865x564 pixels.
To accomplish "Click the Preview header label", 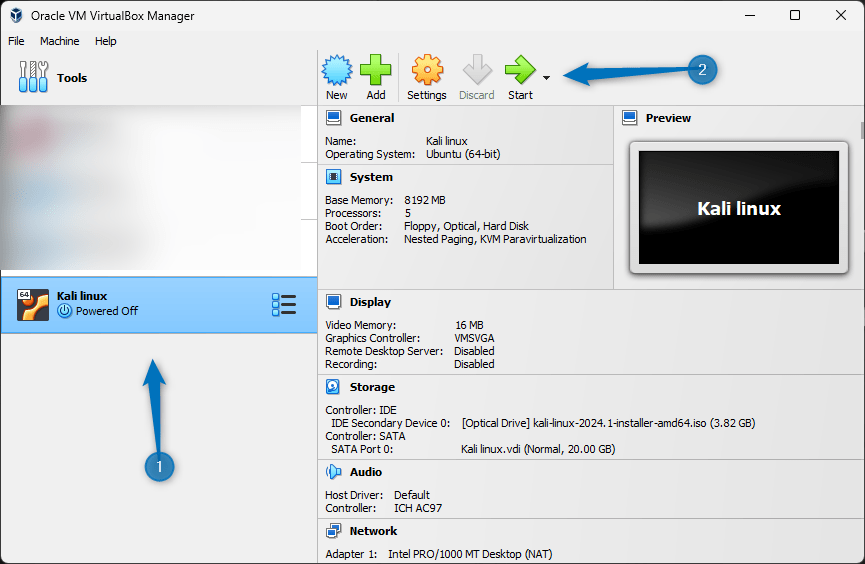I will pyautogui.click(x=668, y=118).
